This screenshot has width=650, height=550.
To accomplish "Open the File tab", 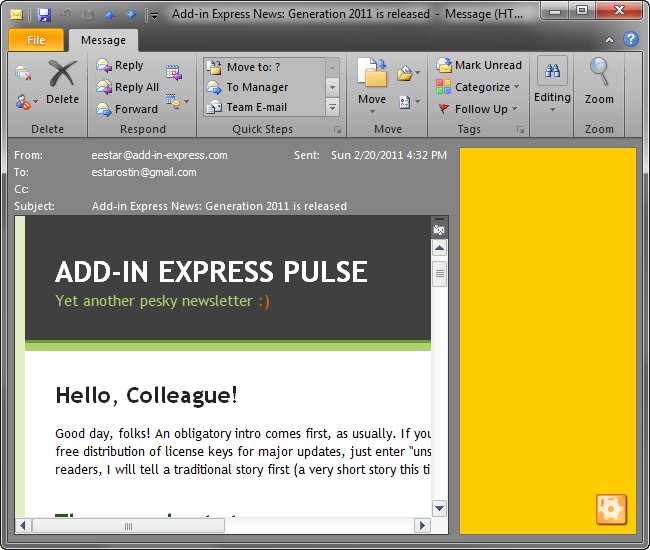I will 36,40.
